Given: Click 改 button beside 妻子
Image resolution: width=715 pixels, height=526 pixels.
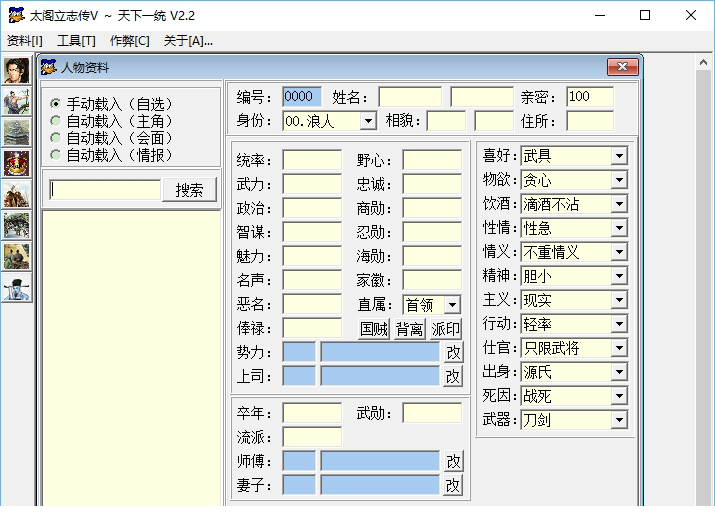Looking at the screenshot, I should (453, 485).
